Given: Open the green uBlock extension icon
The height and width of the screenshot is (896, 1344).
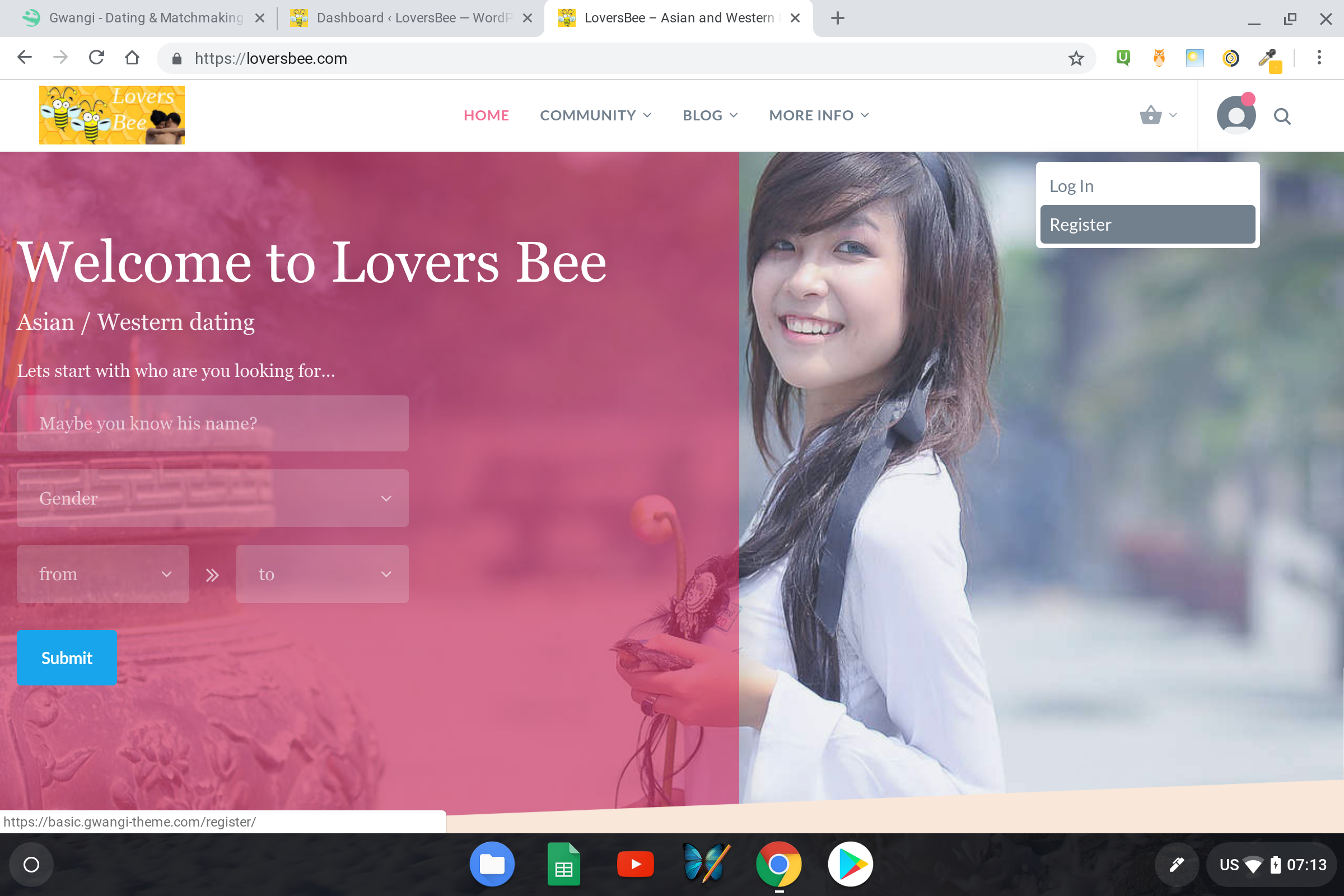Looking at the screenshot, I should [x=1123, y=58].
